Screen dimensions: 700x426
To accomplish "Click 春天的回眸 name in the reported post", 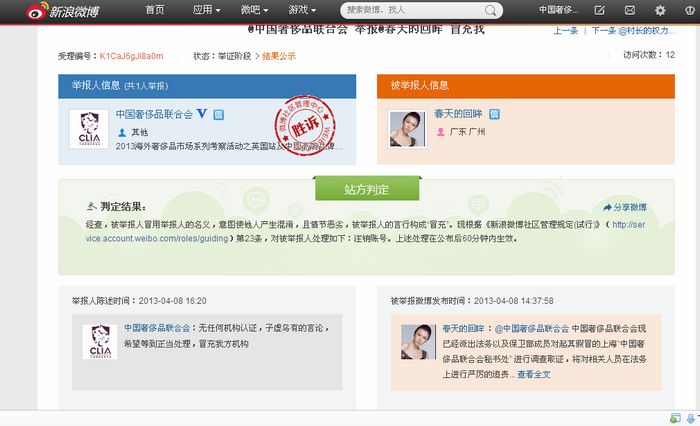I will pos(463,329).
